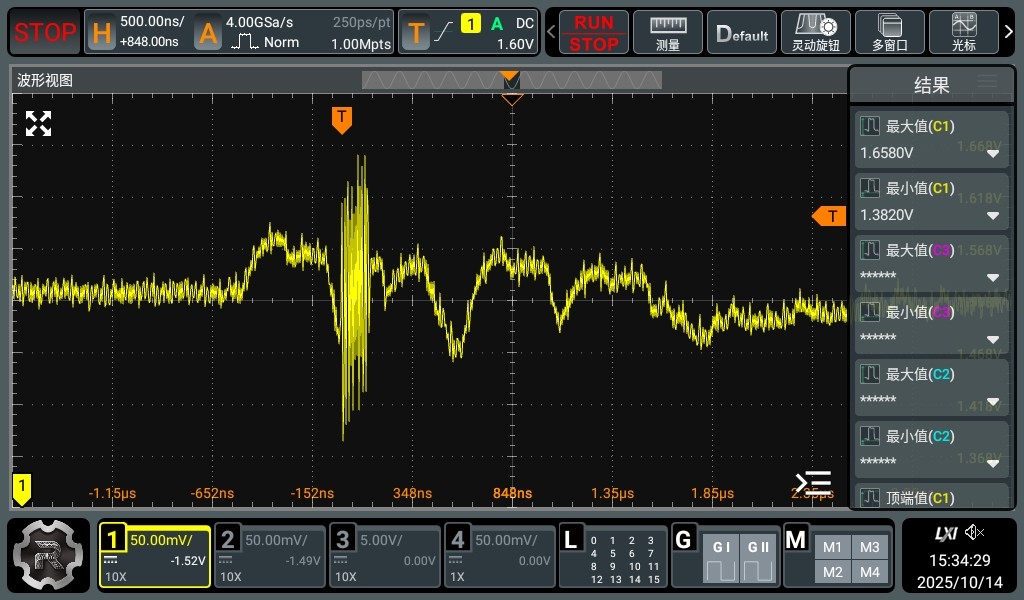The width and height of the screenshot is (1024, 600).
Task: Click the menu list icon on waveform
Action: coord(812,483)
